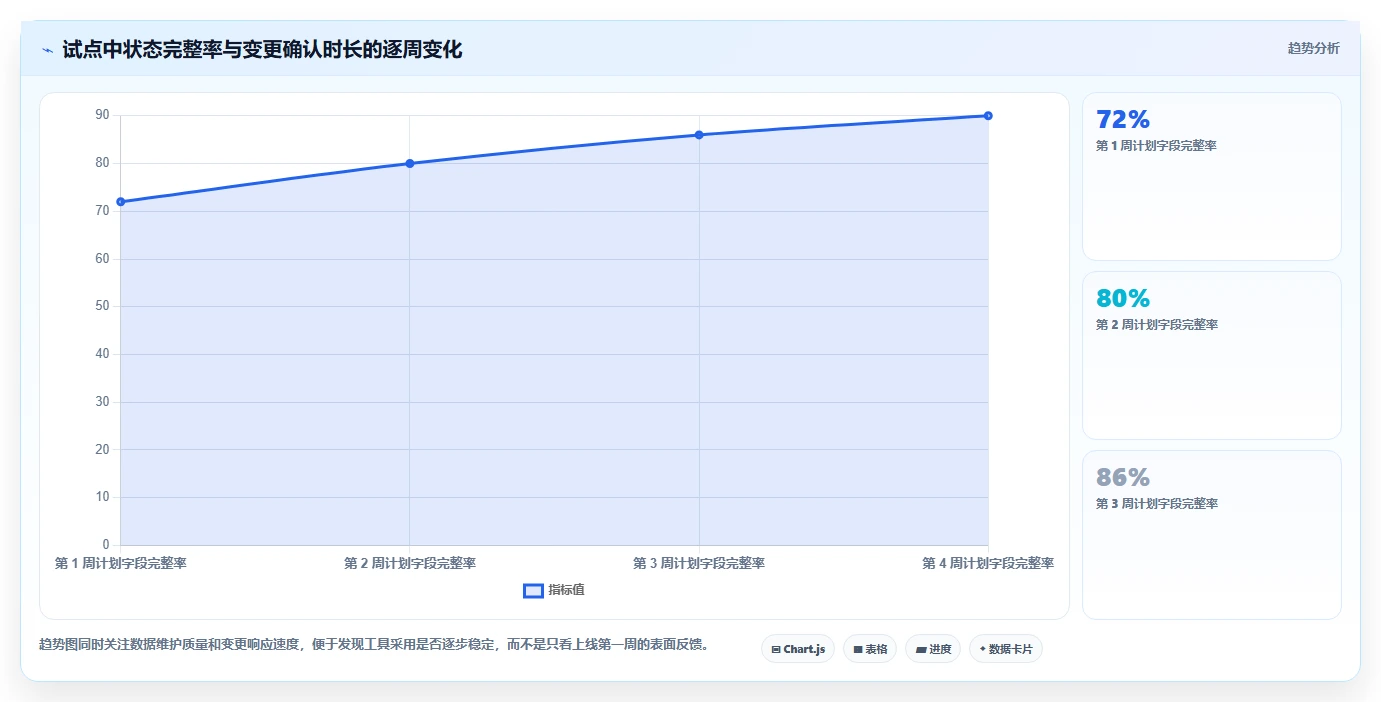Click the 趋势分析 tag in the header
This screenshot has width=1381, height=702.
1313,48
